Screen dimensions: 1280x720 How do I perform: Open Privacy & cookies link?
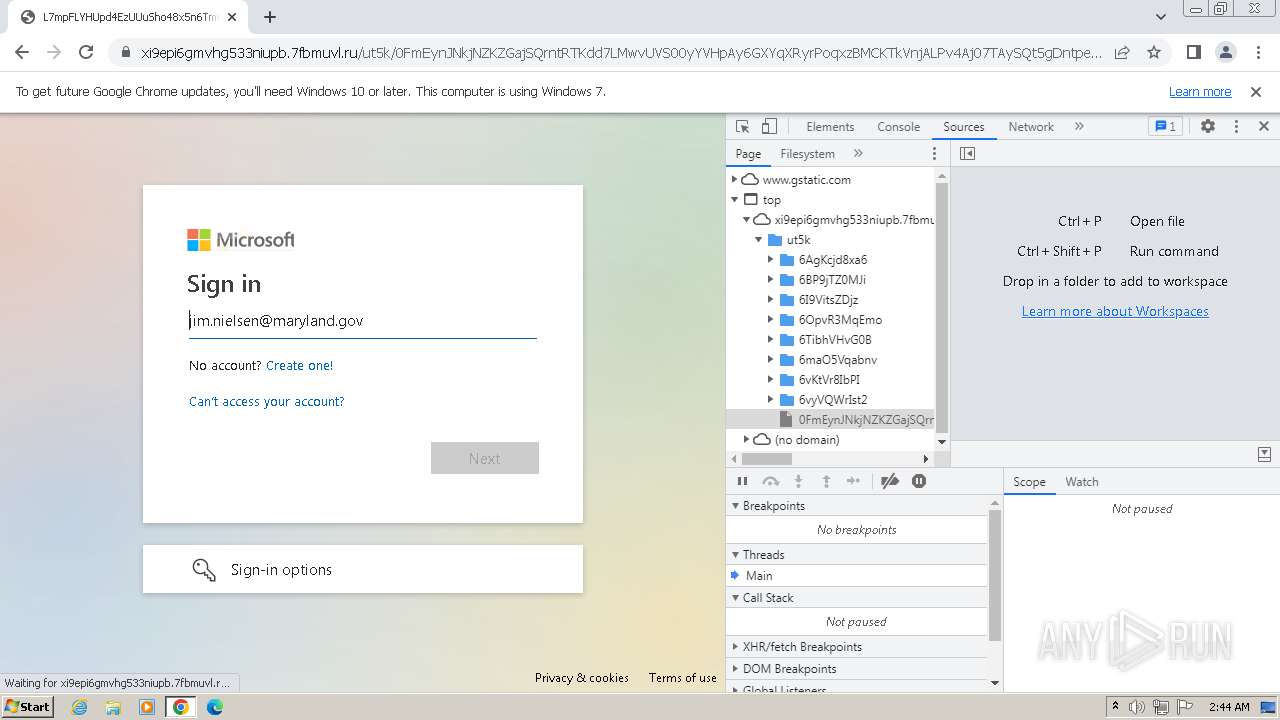tap(582, 678)
